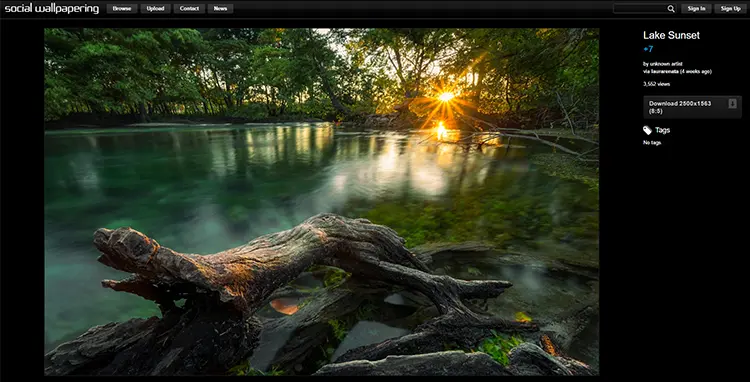Open the Contact page

(189, 9)
